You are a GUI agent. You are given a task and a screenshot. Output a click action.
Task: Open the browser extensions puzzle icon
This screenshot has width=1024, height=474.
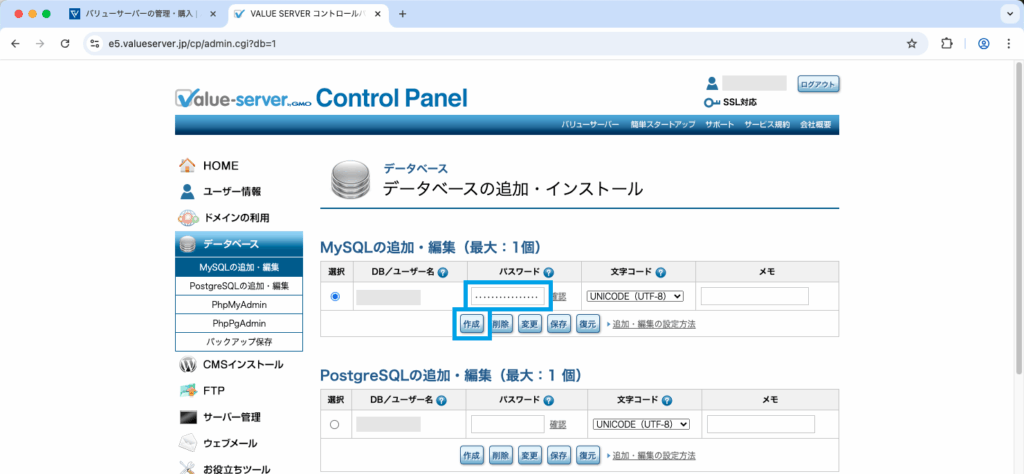947,44
